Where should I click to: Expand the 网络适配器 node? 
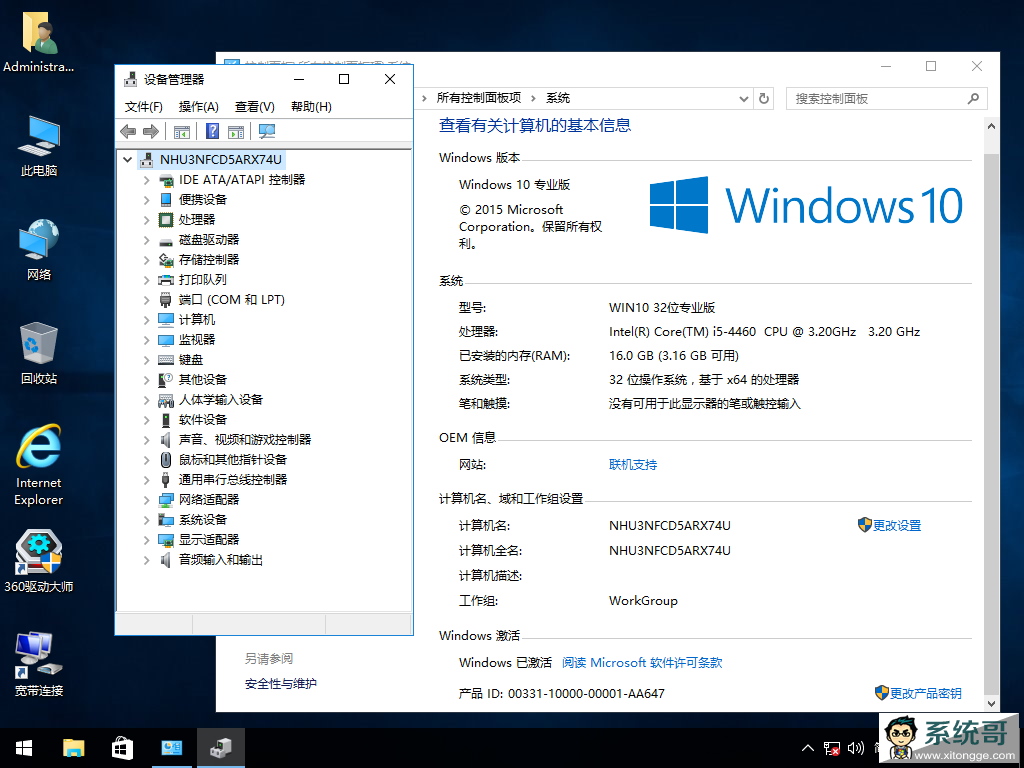146,500
